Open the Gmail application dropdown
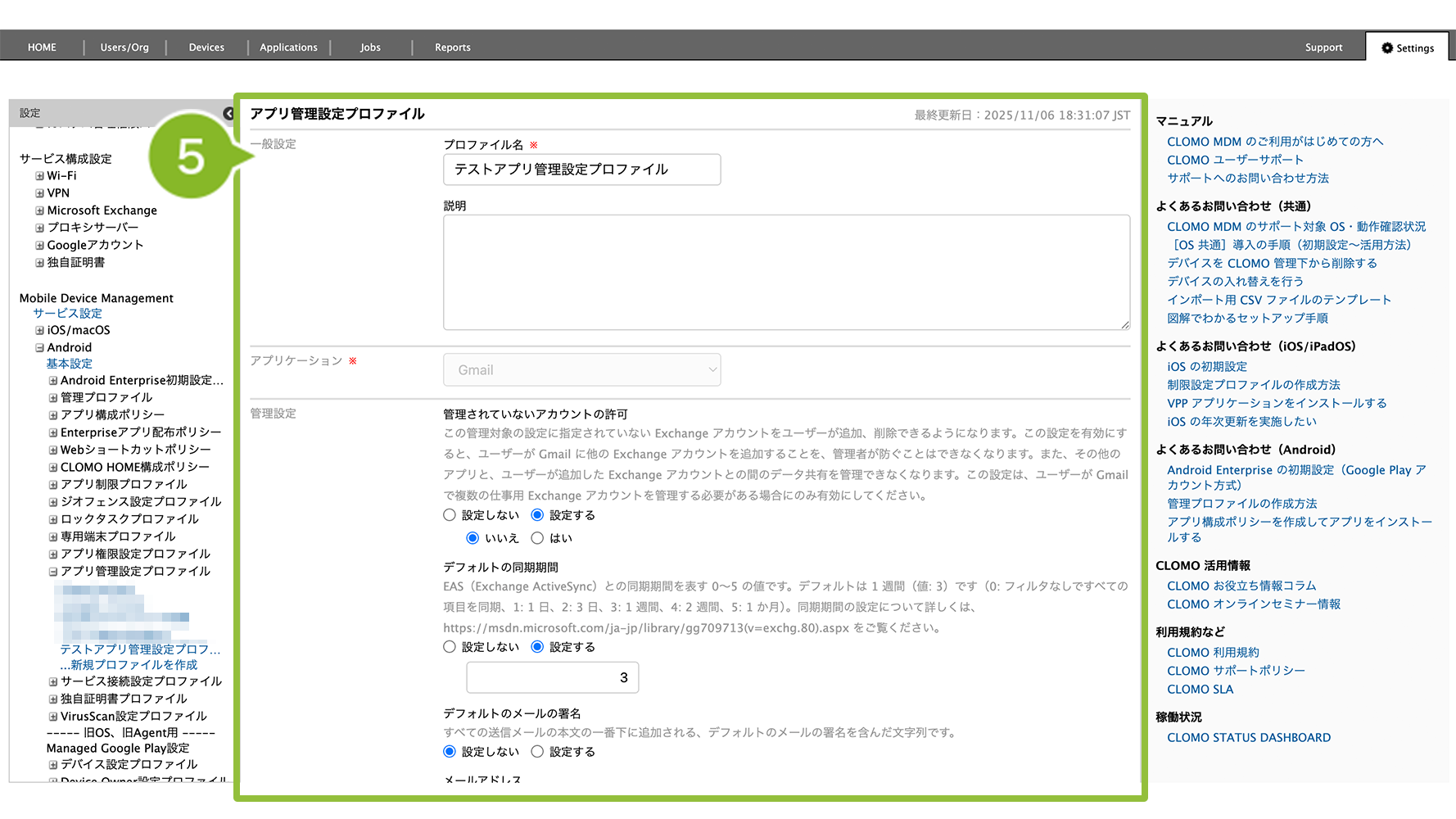This screenshot has height=819, width=1456. [581, 370]
